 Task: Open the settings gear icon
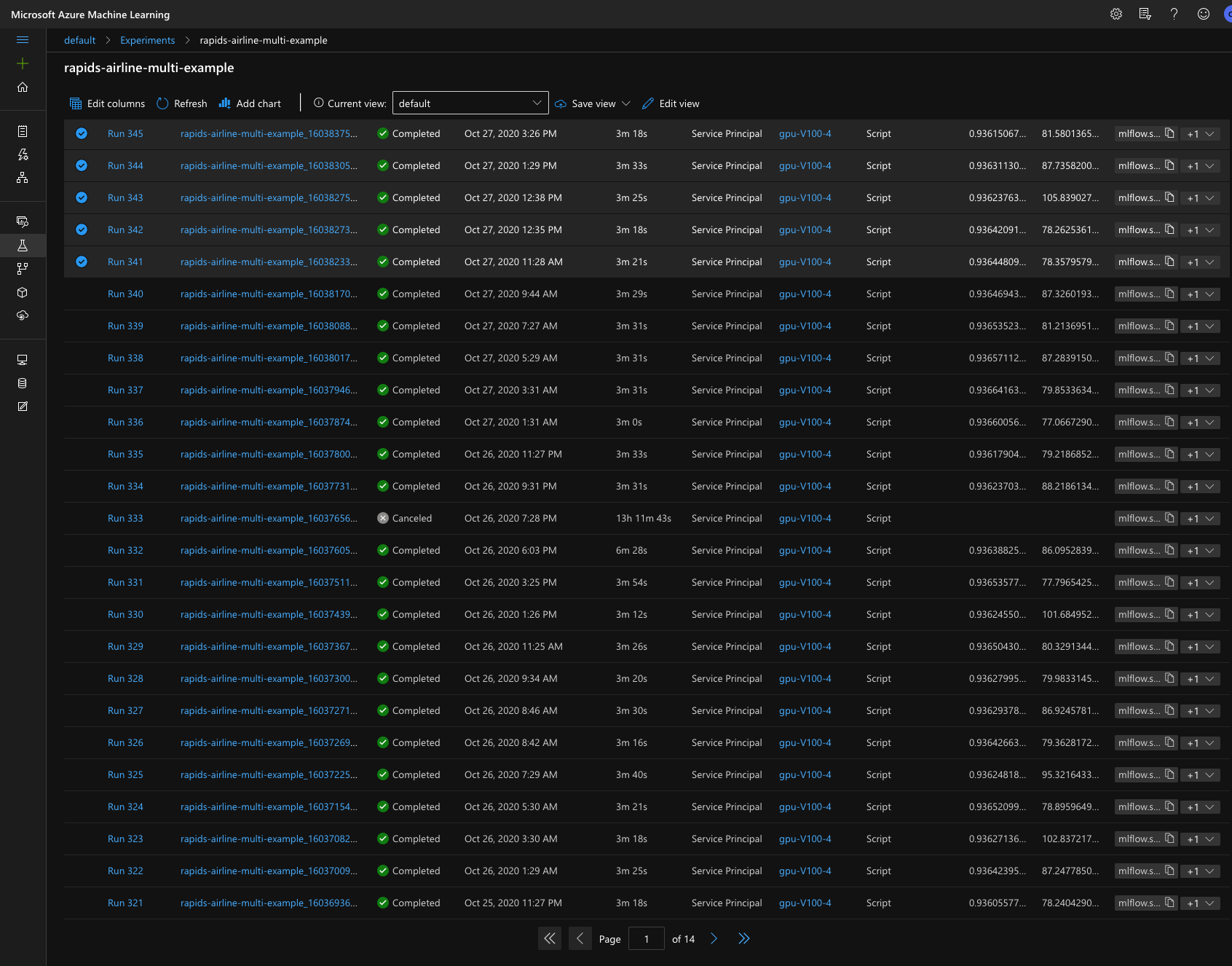click(x=1116, y=14)
